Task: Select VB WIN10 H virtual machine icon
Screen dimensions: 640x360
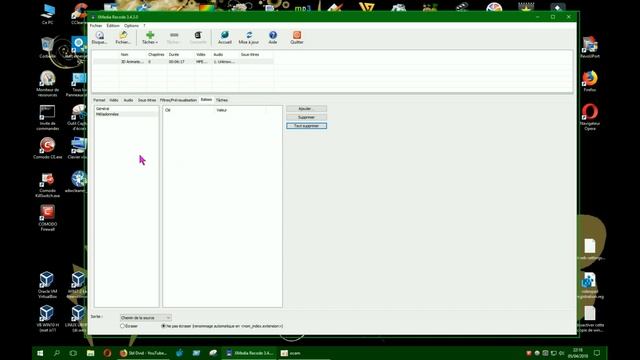Action: (47, 318)
